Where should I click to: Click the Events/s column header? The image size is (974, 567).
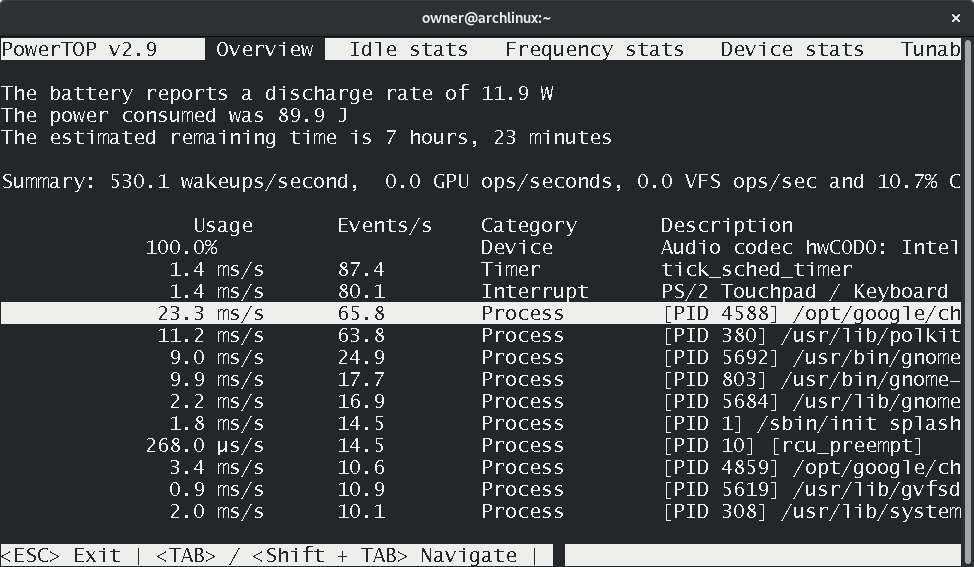[385, 225]
